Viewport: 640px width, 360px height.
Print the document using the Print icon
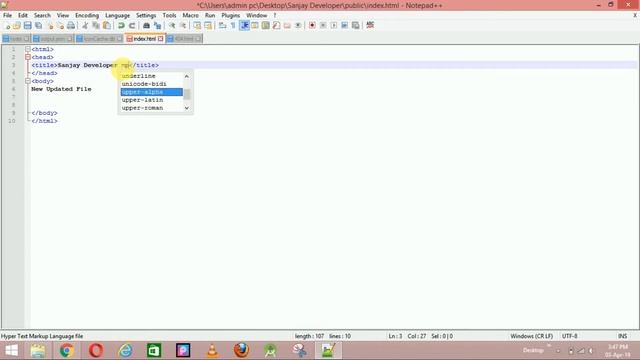click(x=71, y=26)
